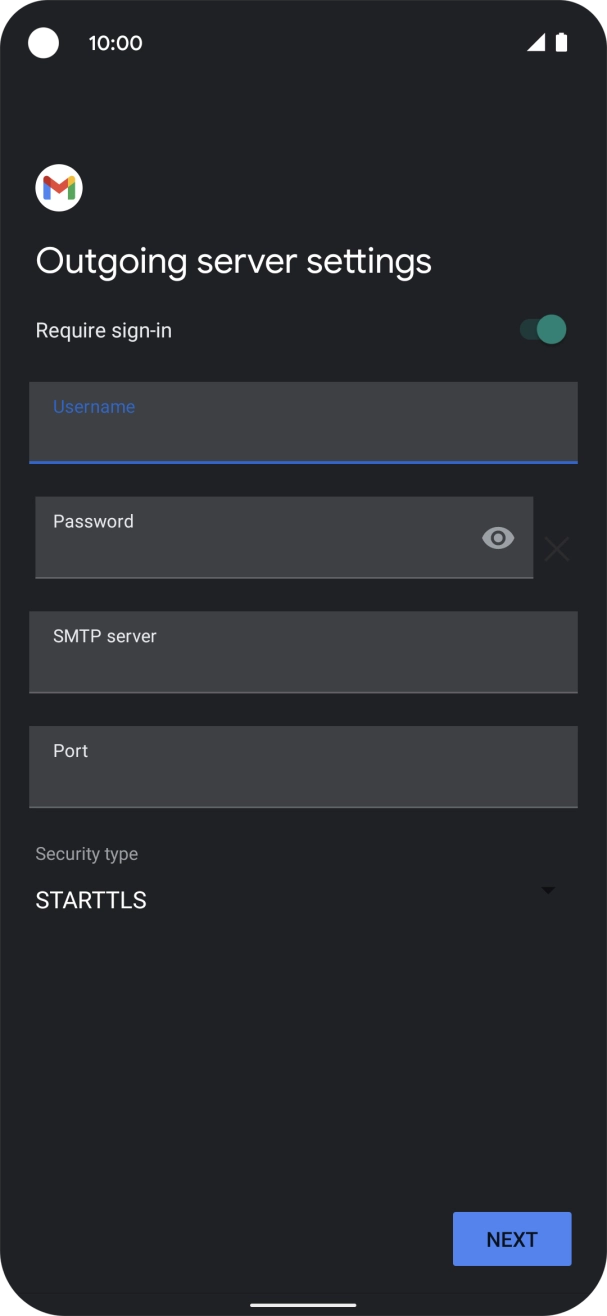Tap NEXT to continue setup
Viewport: 607px width, 1316px height.
pyautogui.click(x=511, y=1238)
